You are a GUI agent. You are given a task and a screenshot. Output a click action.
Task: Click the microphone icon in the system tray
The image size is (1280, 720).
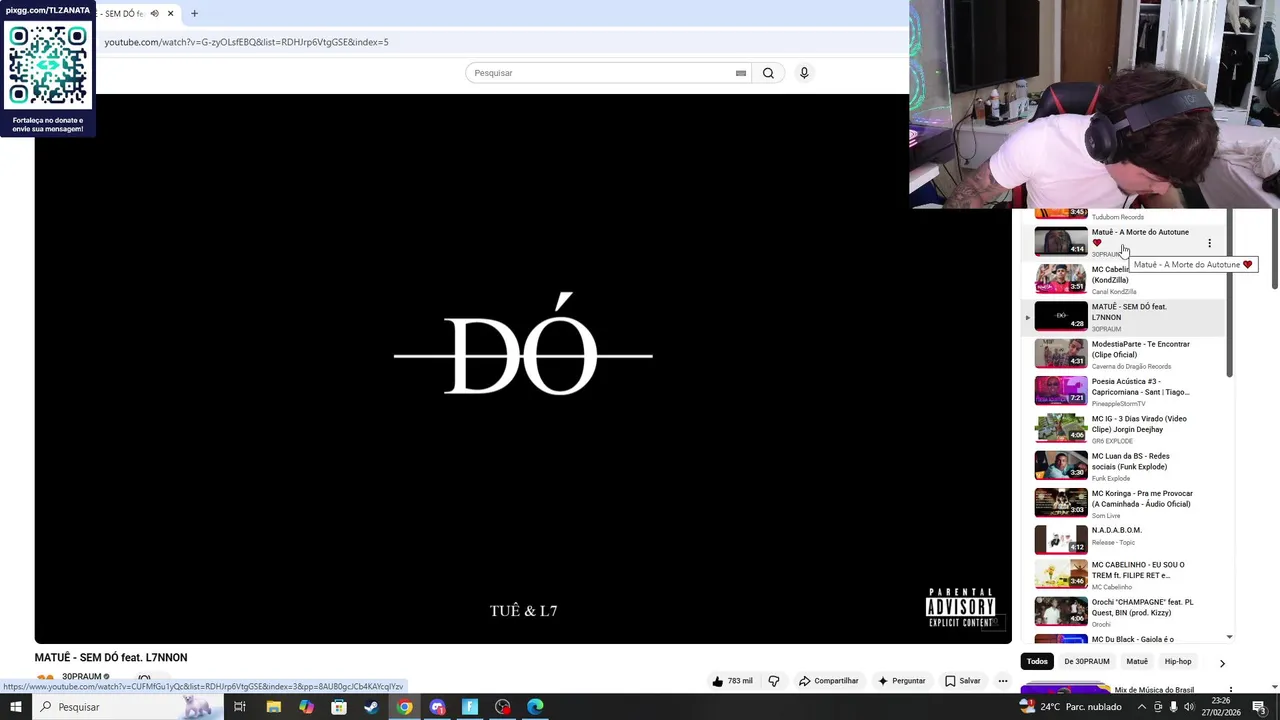click(x=1173, y=707)
